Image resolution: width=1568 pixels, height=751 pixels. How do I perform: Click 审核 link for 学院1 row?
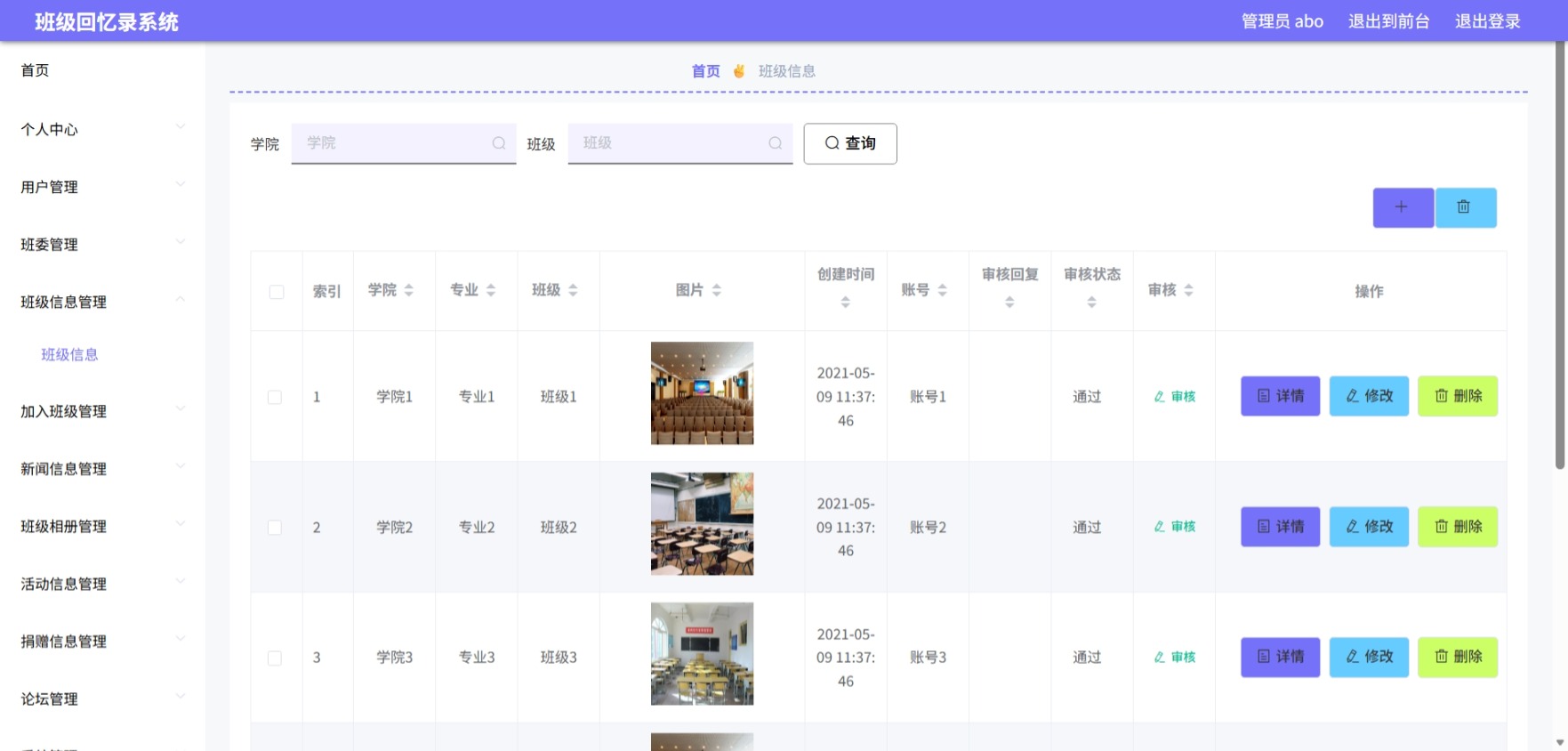pyautogui.click(x=1174, y=397)
